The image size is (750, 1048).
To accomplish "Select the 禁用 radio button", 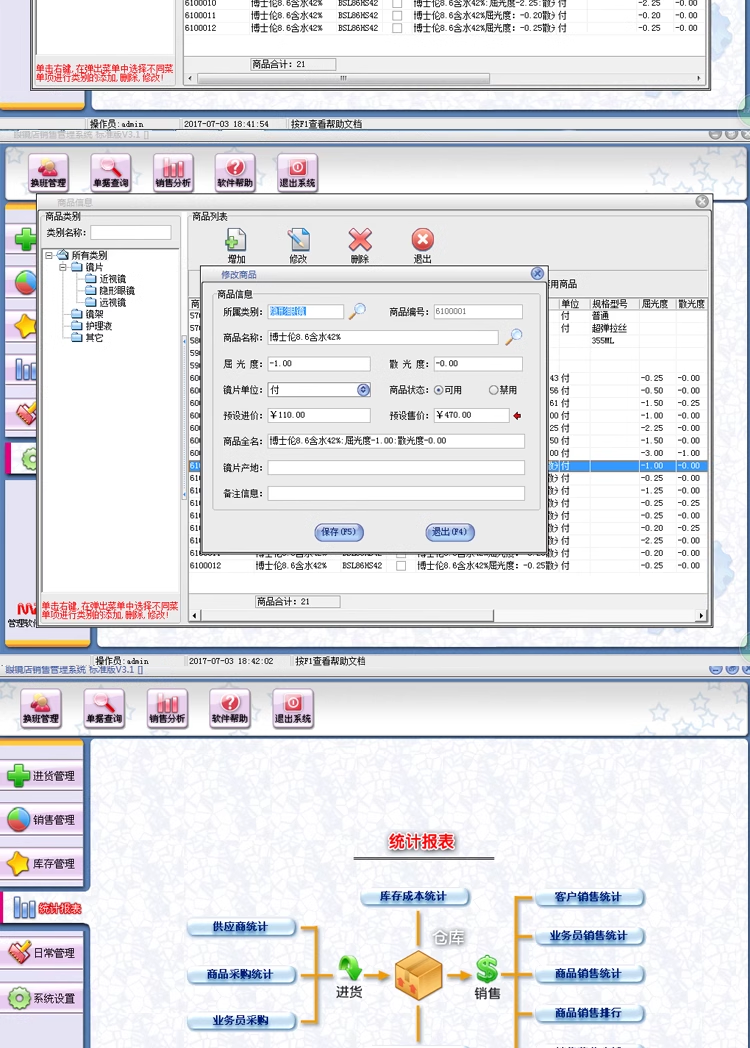I will point(493,390).
